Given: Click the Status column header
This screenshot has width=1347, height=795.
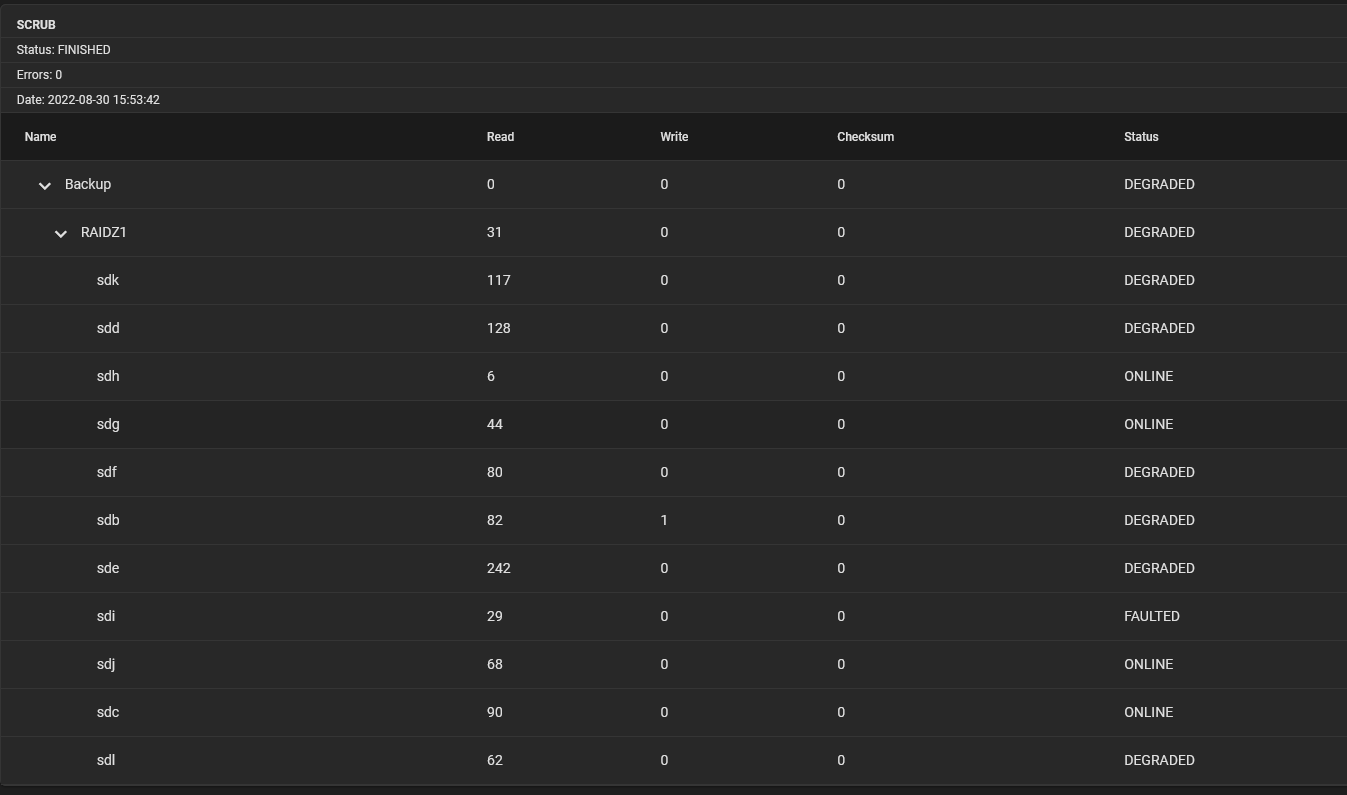Looking at the screenshot, I should click(1141, 136).
